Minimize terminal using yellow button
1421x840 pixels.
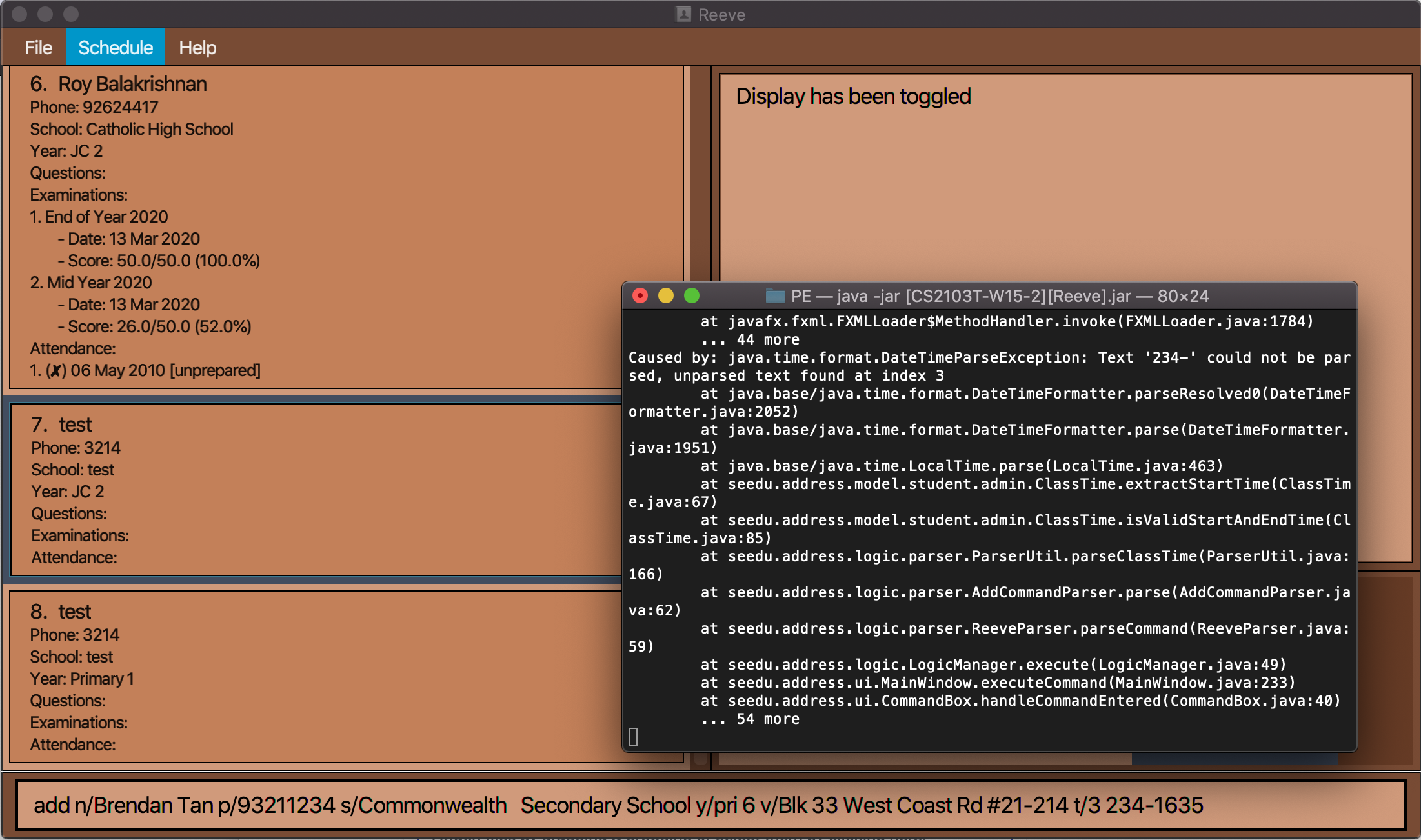pyautogui.click(x=665, y=296)
